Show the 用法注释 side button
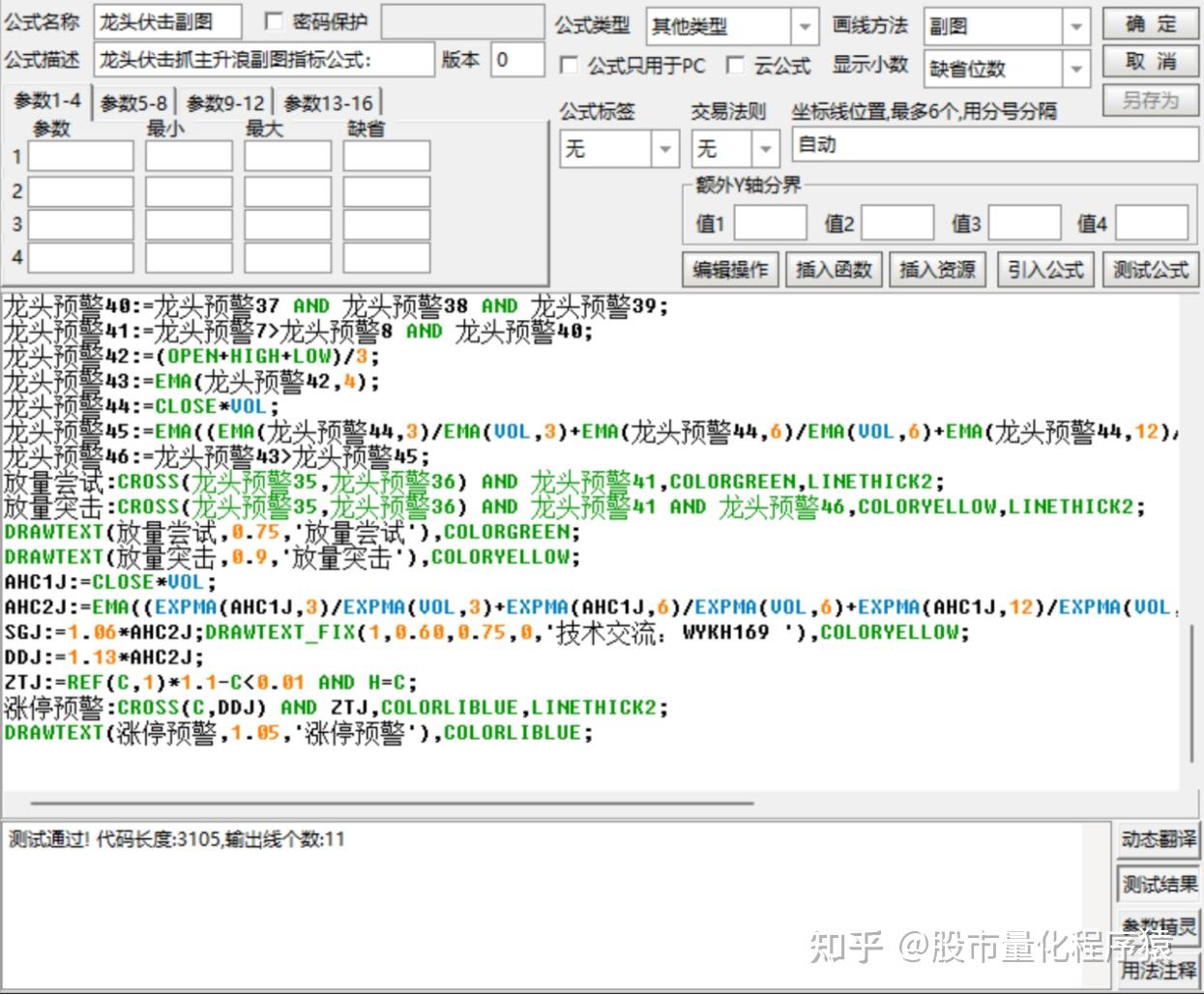The width and height of the screenshot is (1204, 995). 1159,969
